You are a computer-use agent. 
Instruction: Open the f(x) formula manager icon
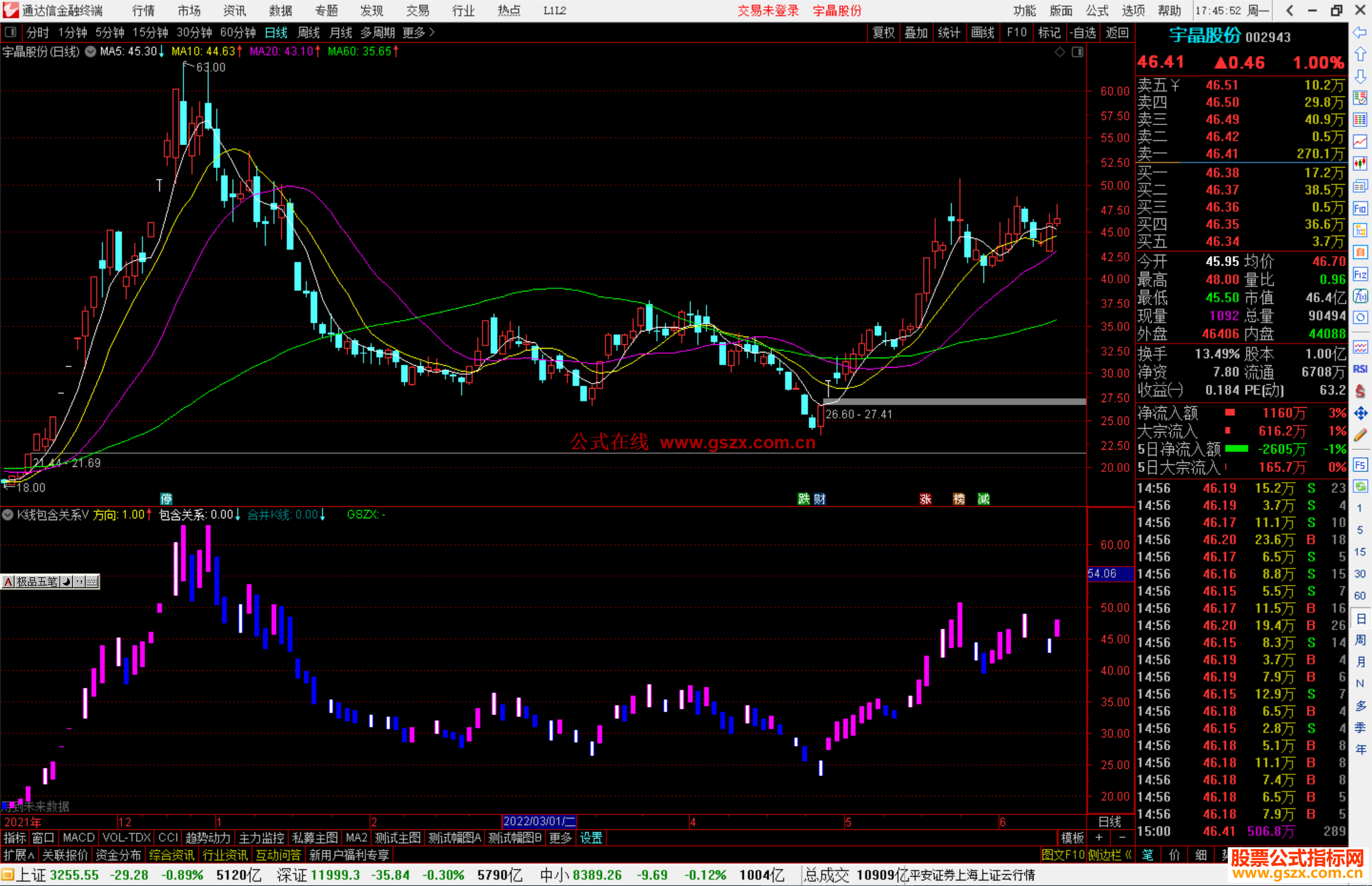point(1360,296)
